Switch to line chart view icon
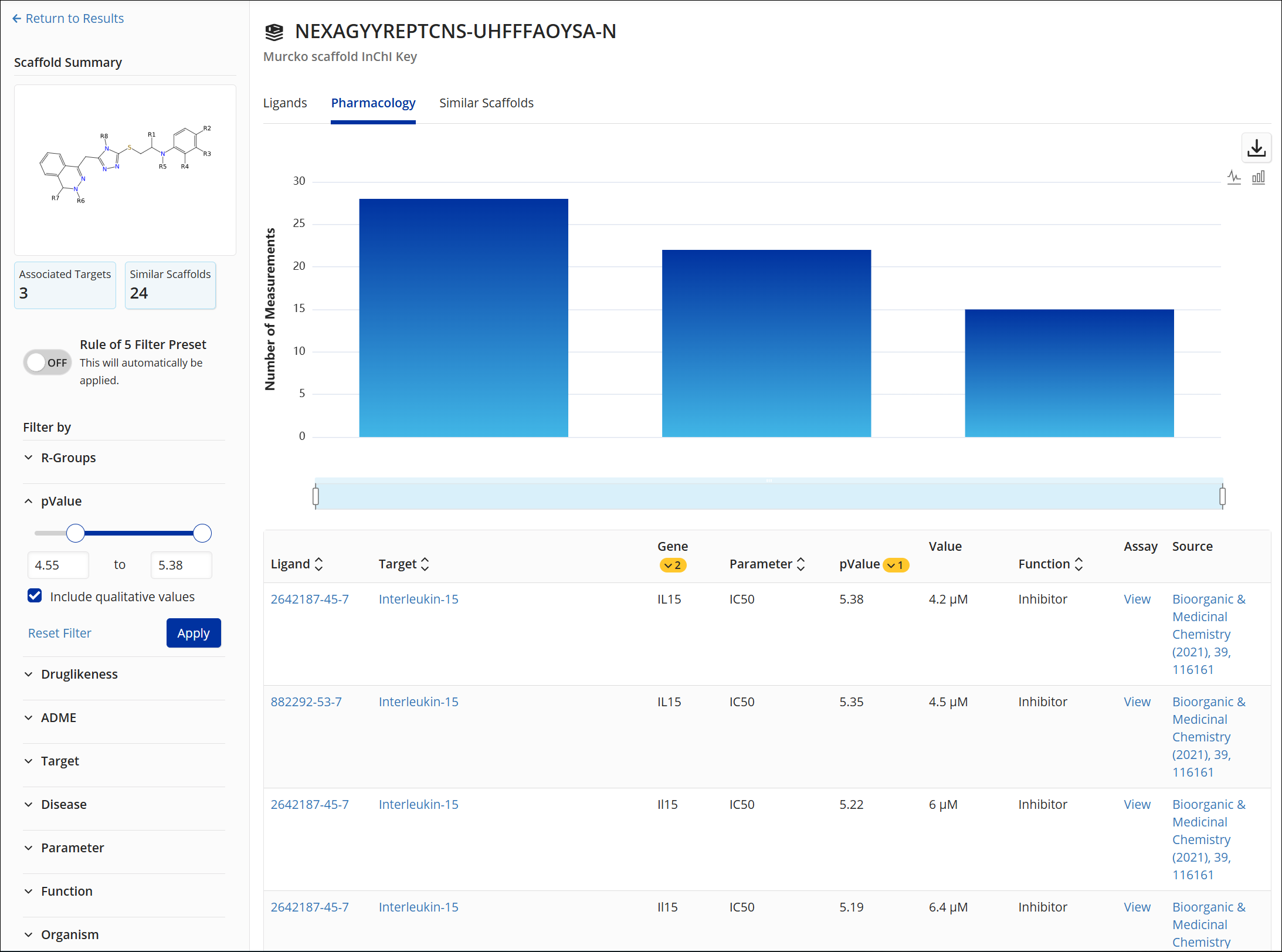Screen dimensions: 1282x952 coord(1234,177)
